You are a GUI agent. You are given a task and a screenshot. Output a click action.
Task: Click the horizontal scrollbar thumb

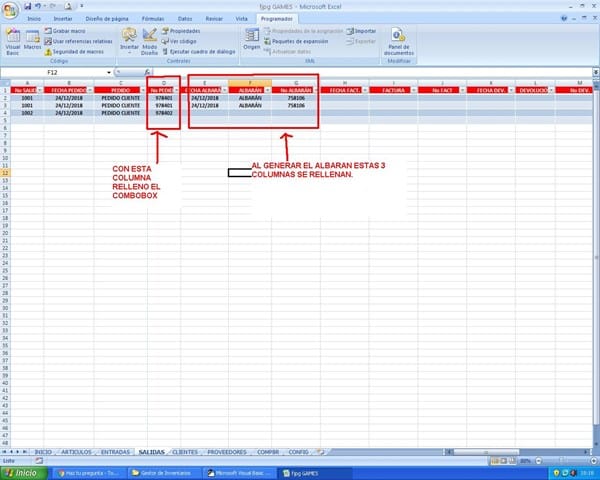[x=486, y=452]
